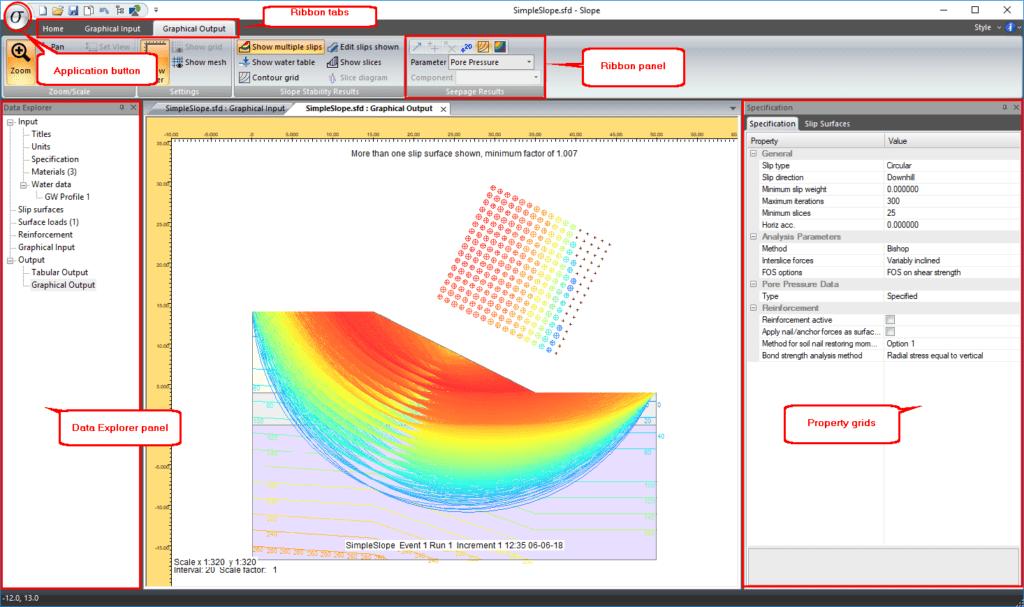
Task: Click the arrow vectors icon in Seepage Results
Action: [x=417, y=46]
